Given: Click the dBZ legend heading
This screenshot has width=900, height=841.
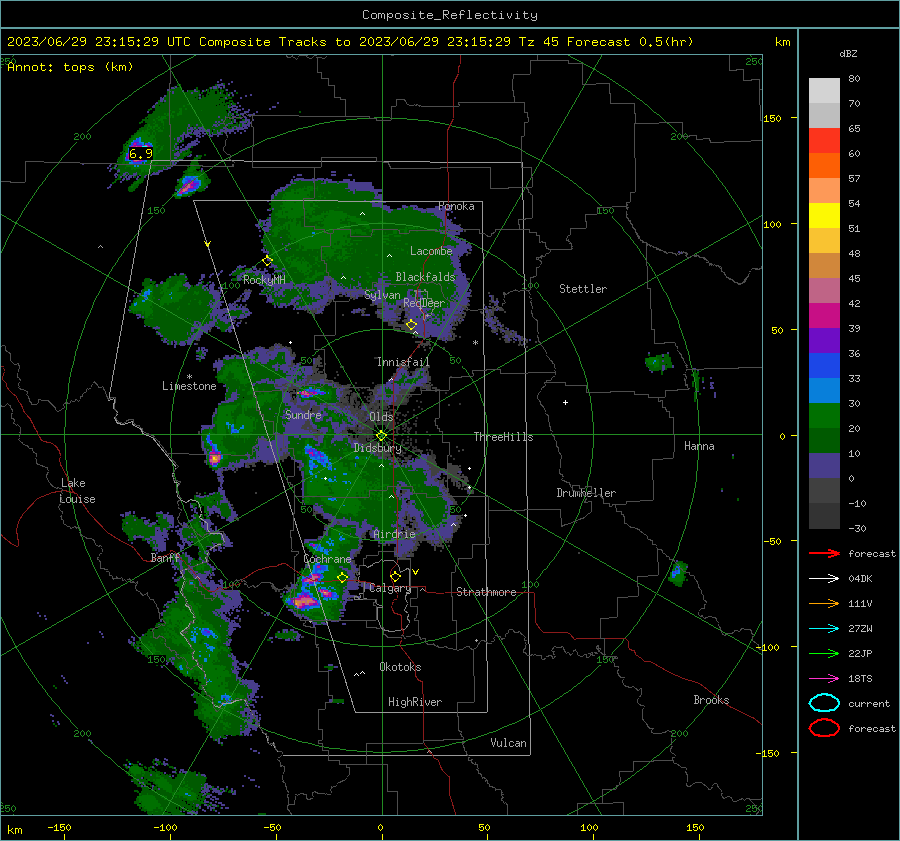Looking at the screenshot, I should [x=848, y=53].
